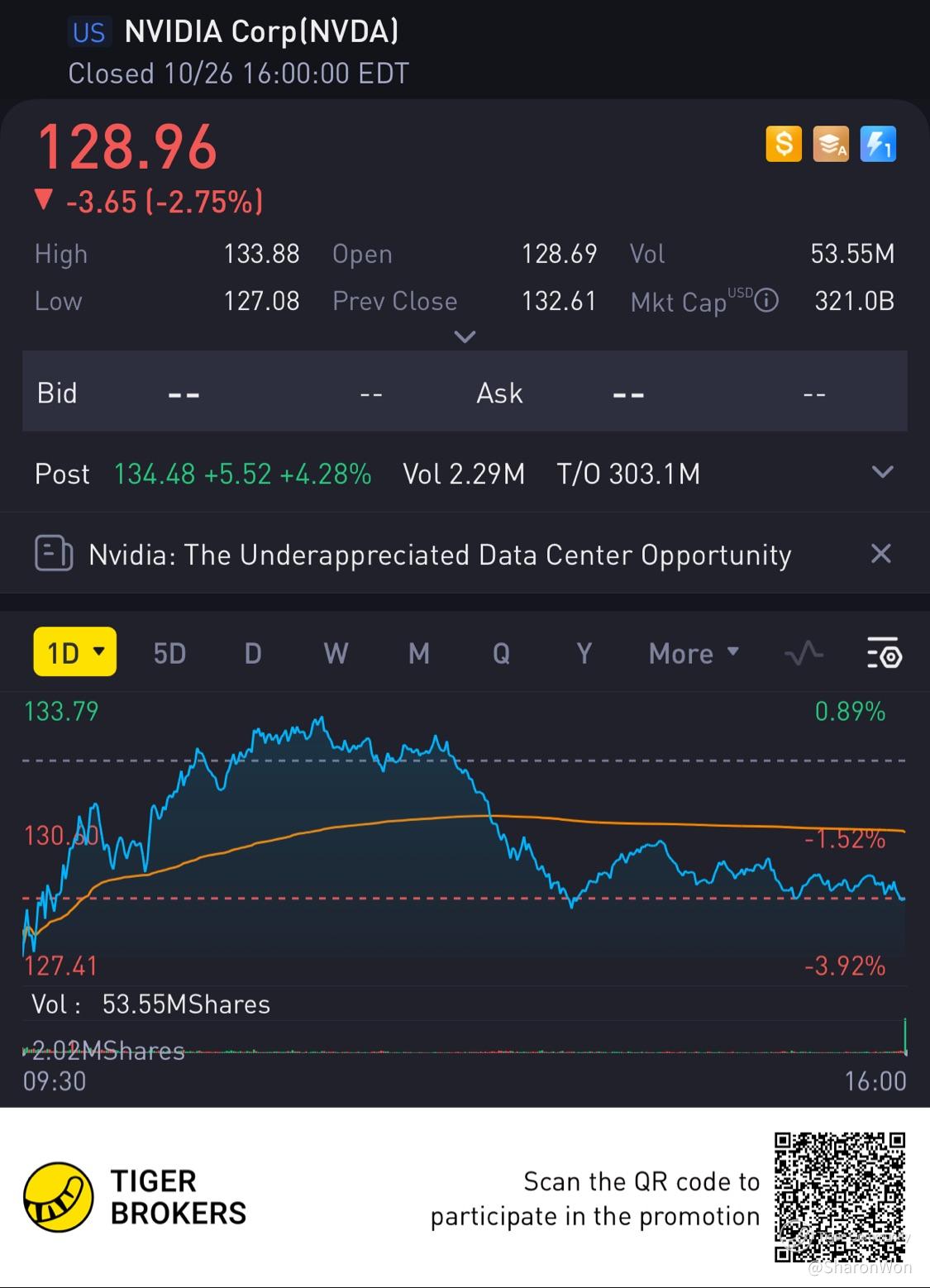
Task: Open the Mkt Cap info icon
Action: pos(767,301)
